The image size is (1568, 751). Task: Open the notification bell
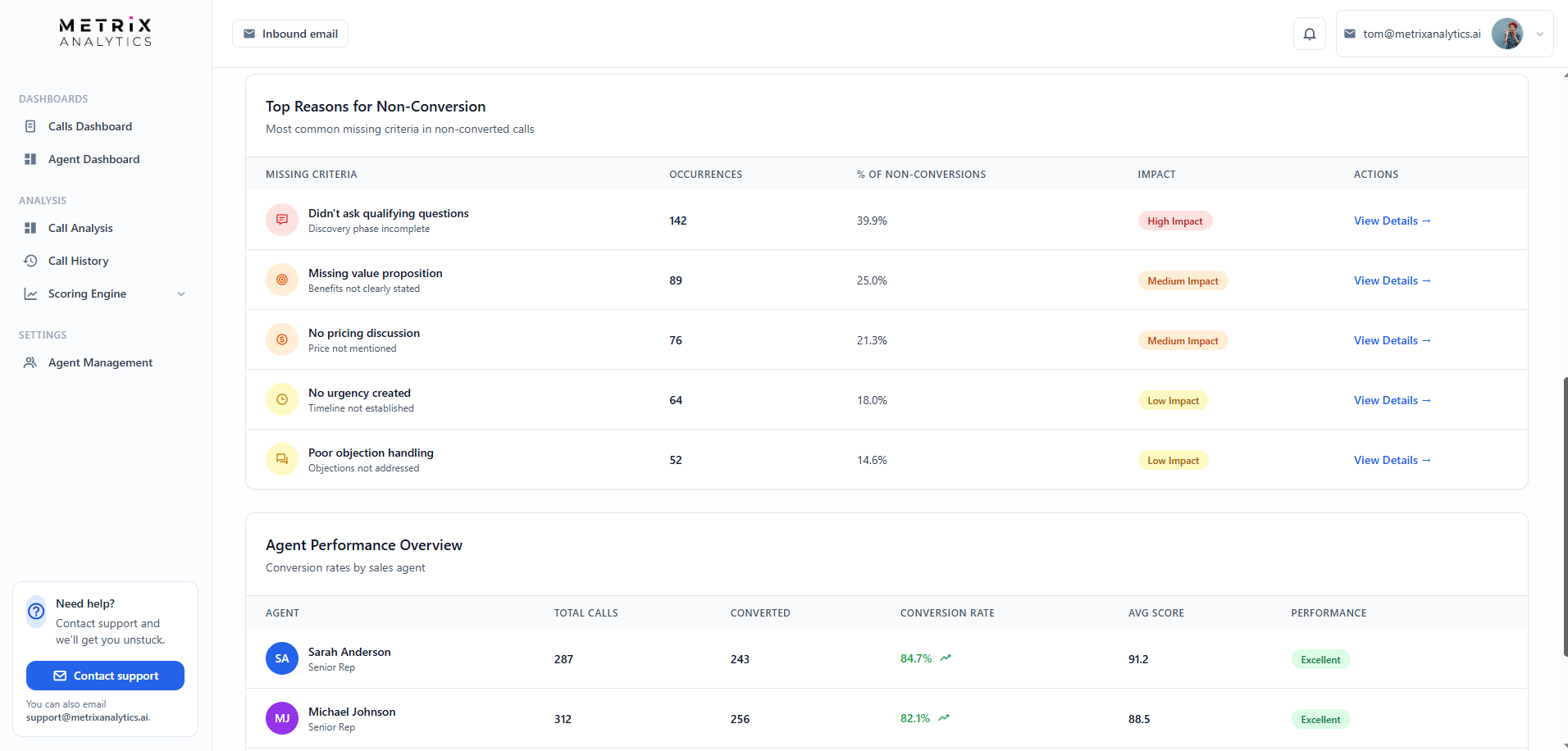pyautogui.click(x=1309, y=34)
